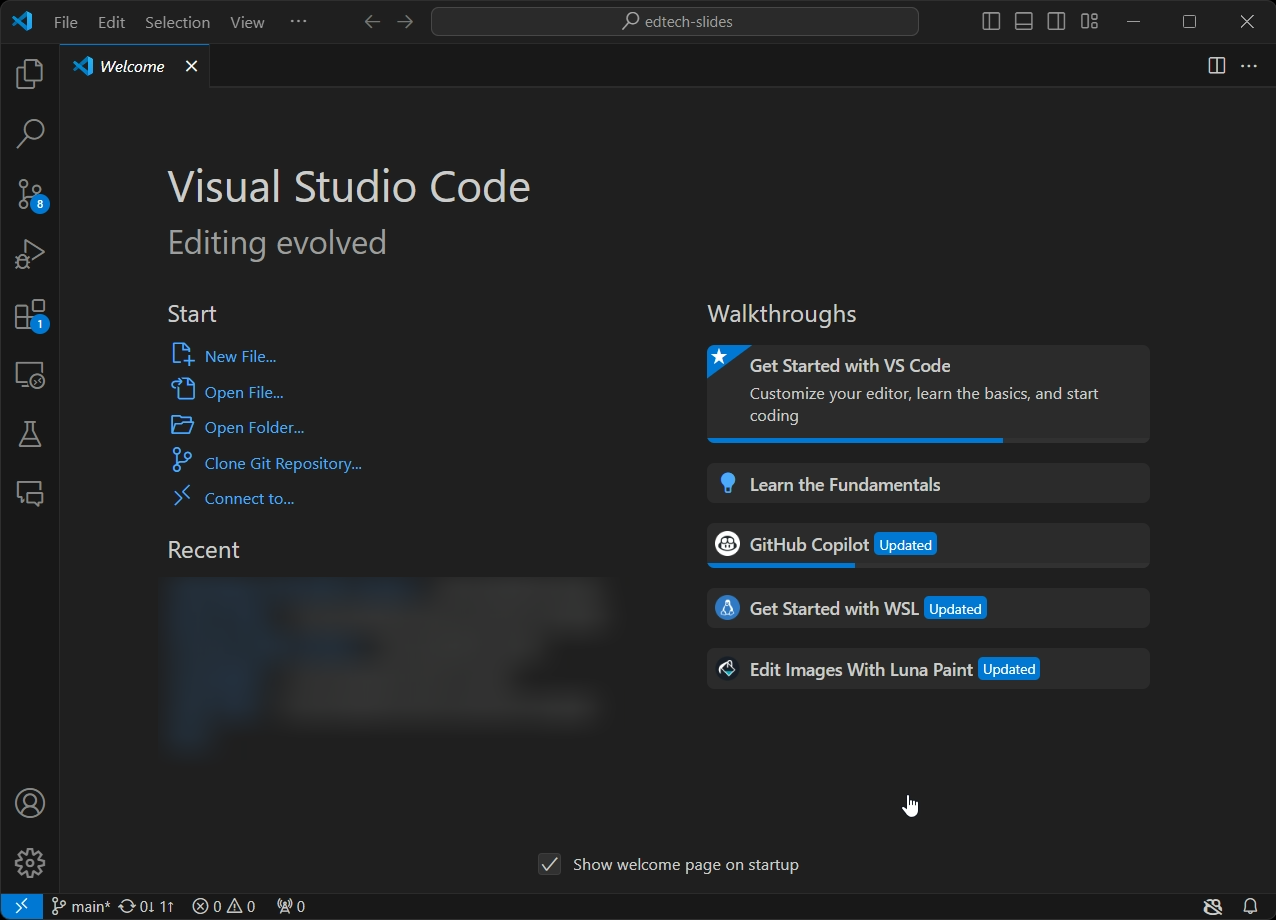The height and width of the screenshot is (920, 1276).
Task: Open Remote Explorer in activity bar
Action: coord(30,375)
